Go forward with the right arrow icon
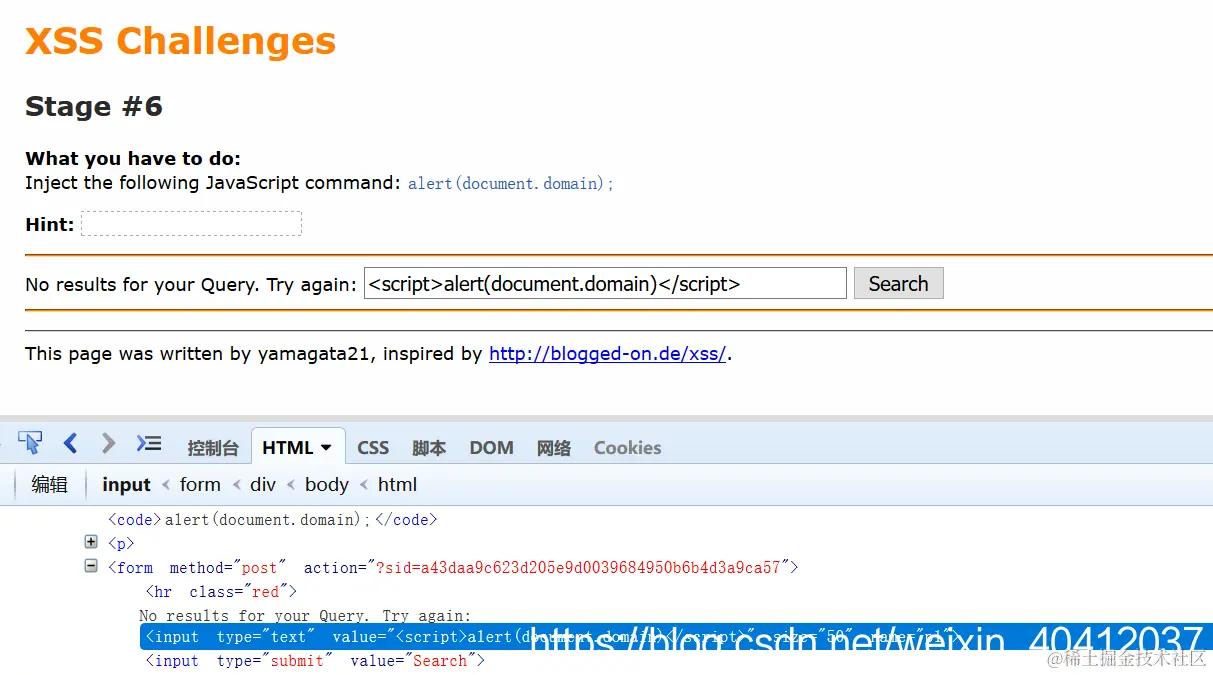Screen dimensions: 1213x675 109,443
